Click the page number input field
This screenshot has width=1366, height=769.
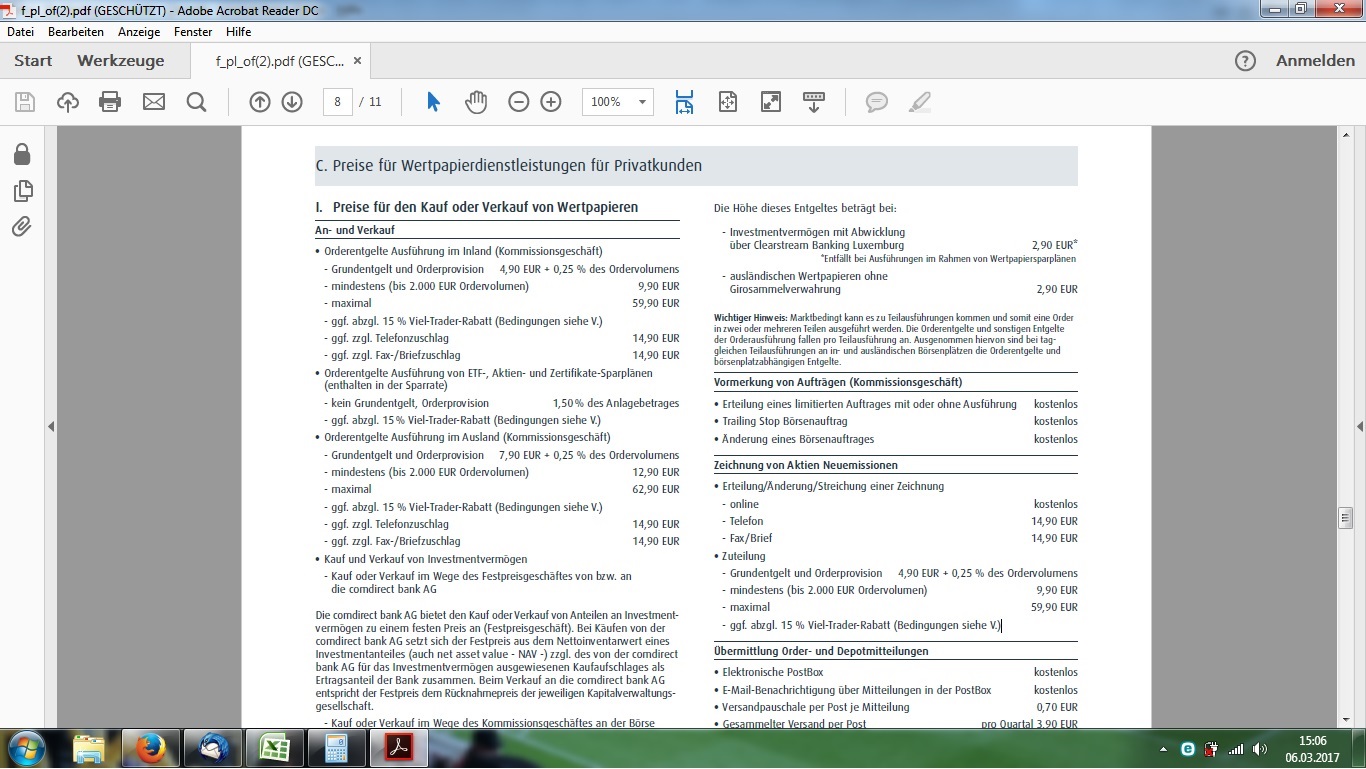[x=338, y=102]
